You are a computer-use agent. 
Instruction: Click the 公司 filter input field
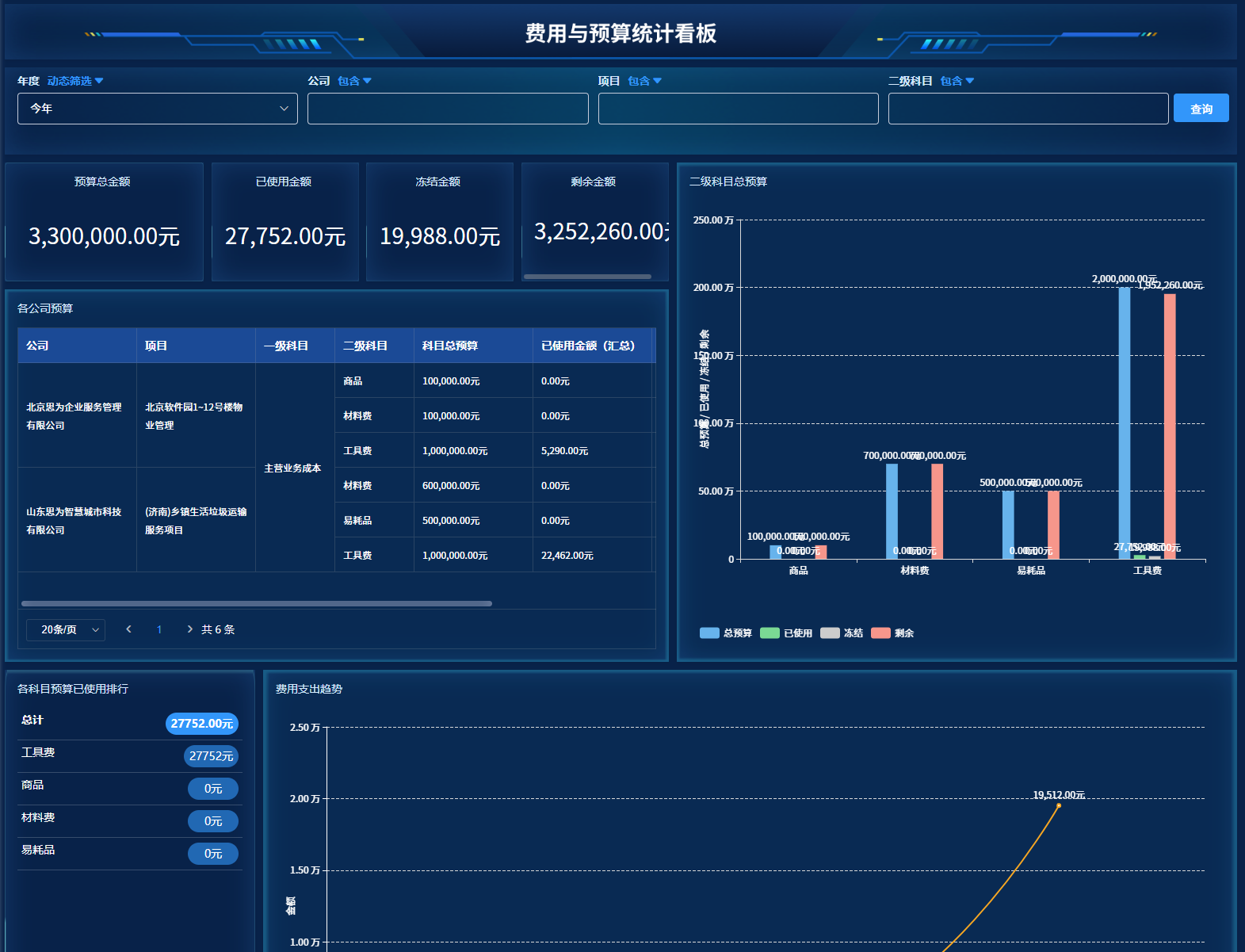pos(448,109)
